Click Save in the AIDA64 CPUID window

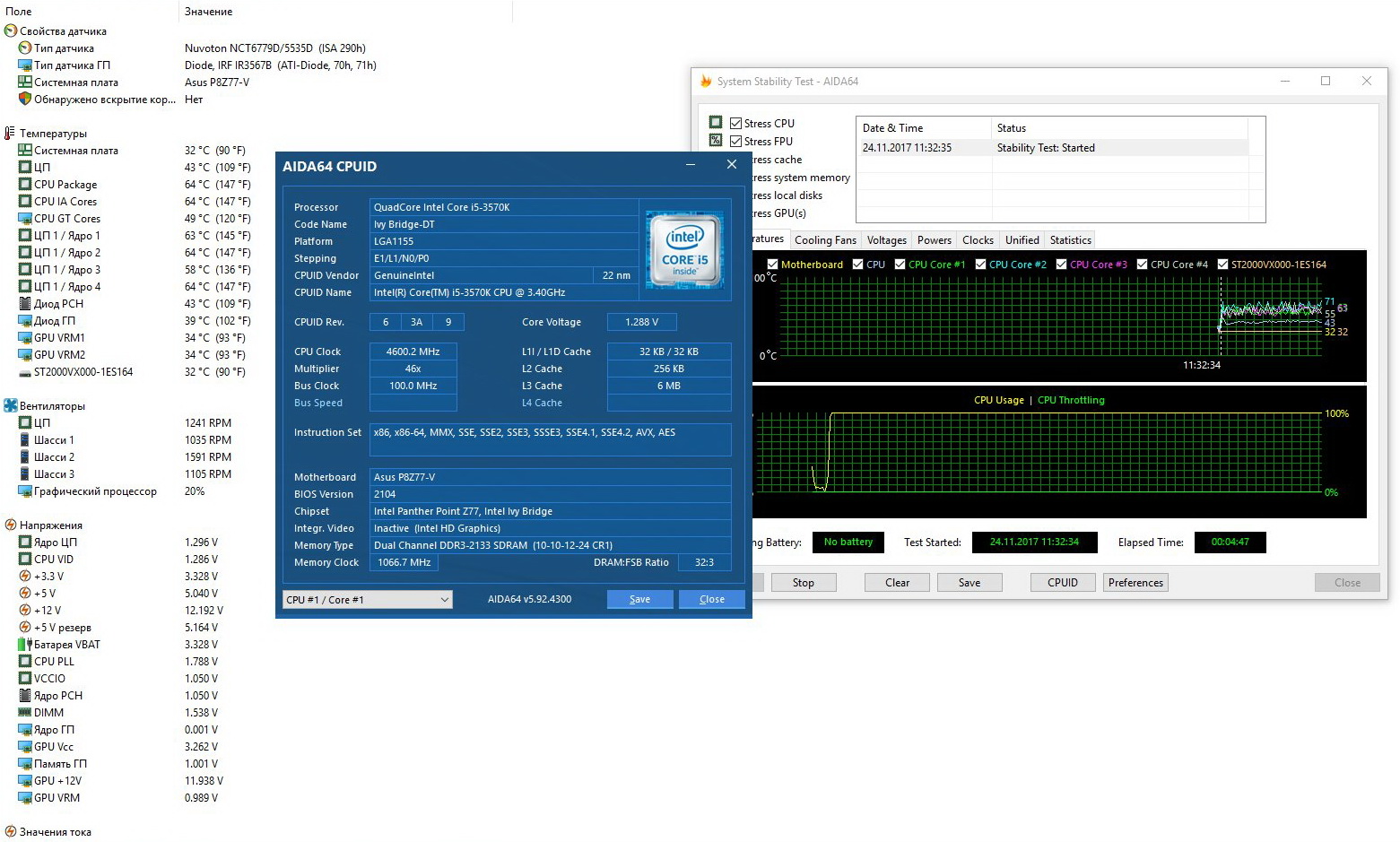639,599
